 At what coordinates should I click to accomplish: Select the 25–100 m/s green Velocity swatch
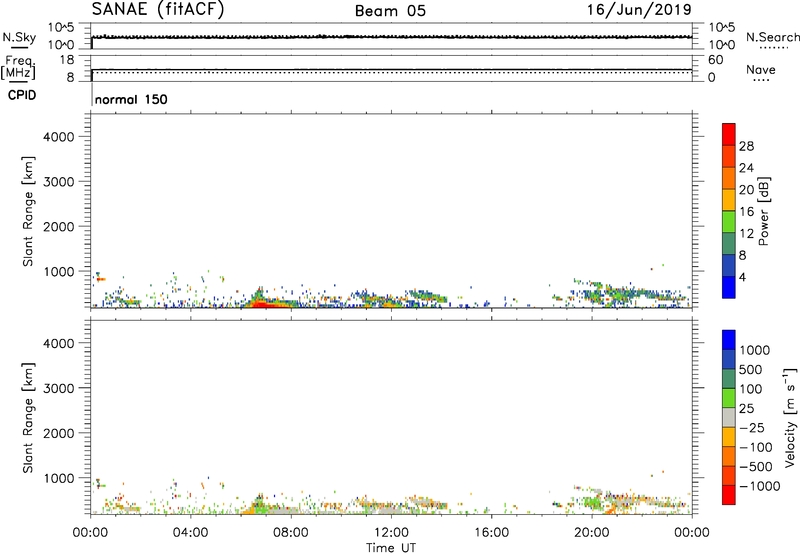coord(729,398)
